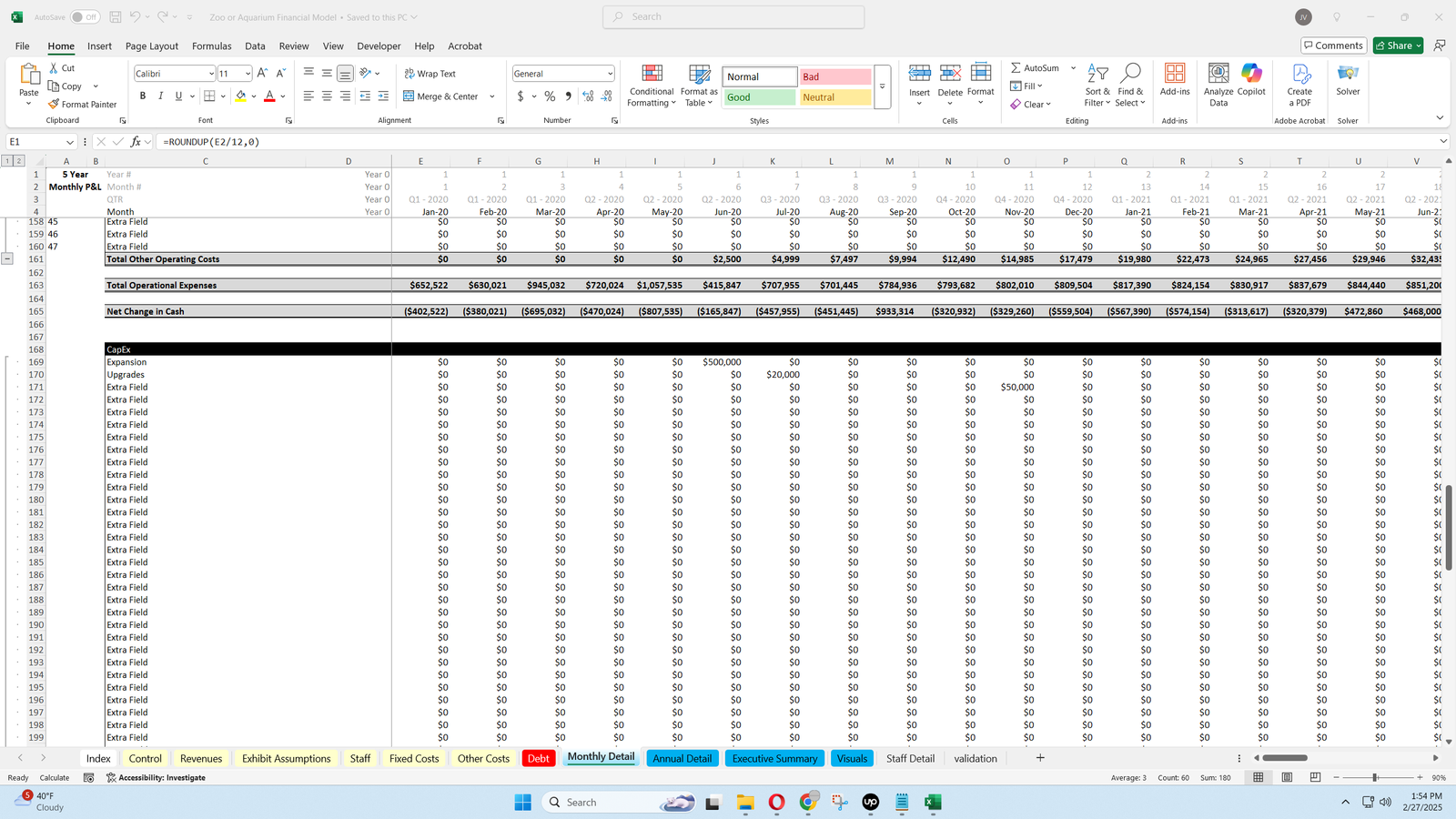Toggle the AutoSave switch

(85, 17)
